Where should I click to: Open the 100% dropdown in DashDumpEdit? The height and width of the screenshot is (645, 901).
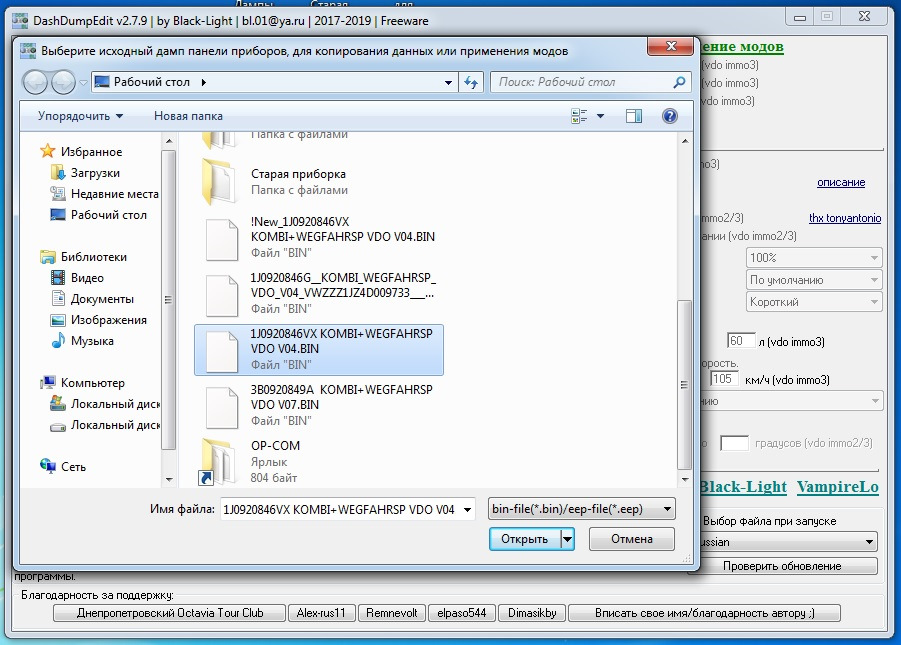814,258
